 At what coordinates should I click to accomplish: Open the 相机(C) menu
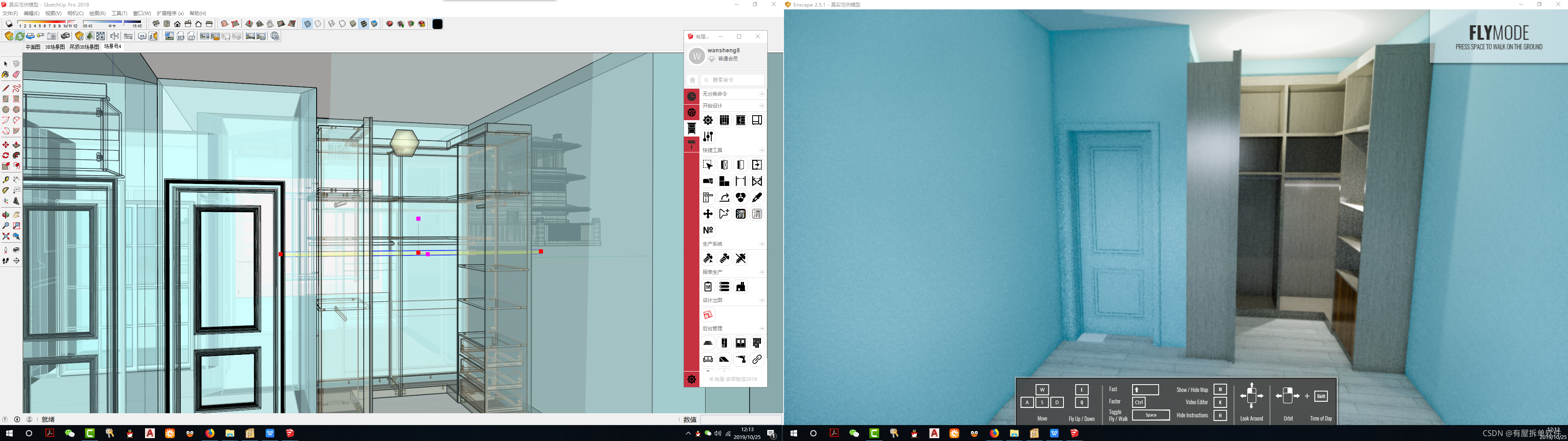coord(76,13)
